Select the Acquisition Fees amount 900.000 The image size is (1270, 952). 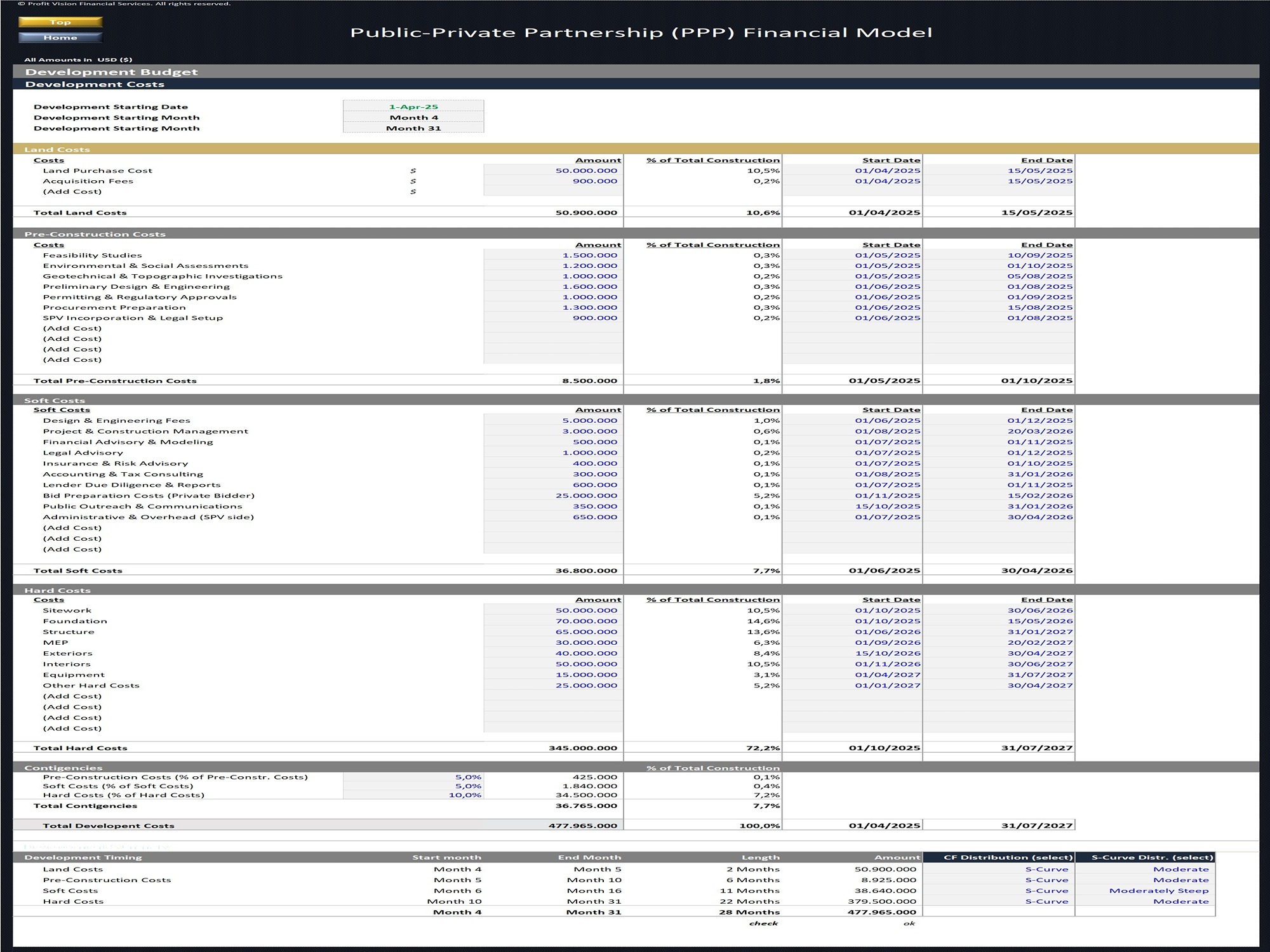pyautogui.click(x=553, y=181)
